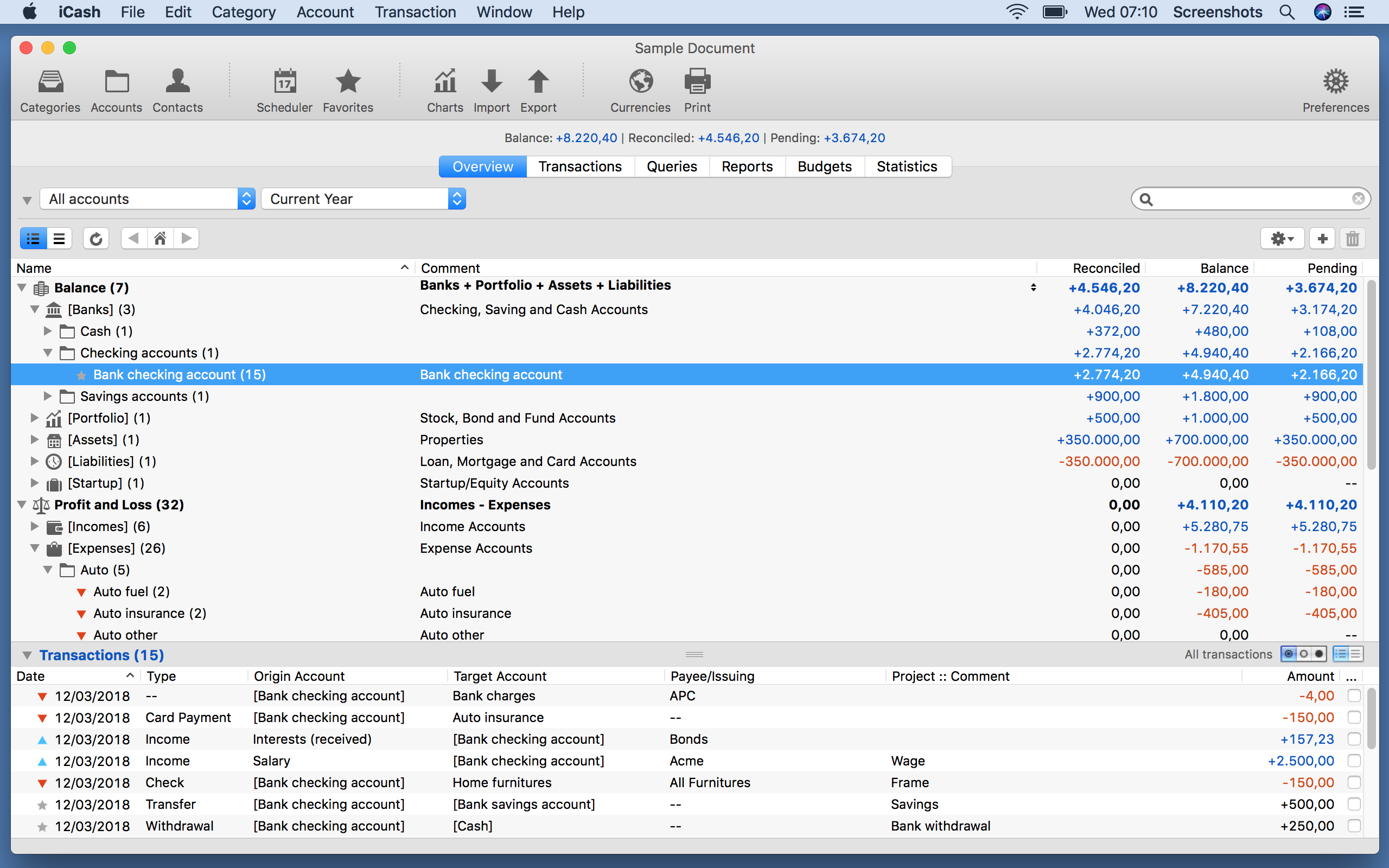1389x868 pixels.
Task: Click the Contacts toolbar icon
Action: tap(177, 89)
